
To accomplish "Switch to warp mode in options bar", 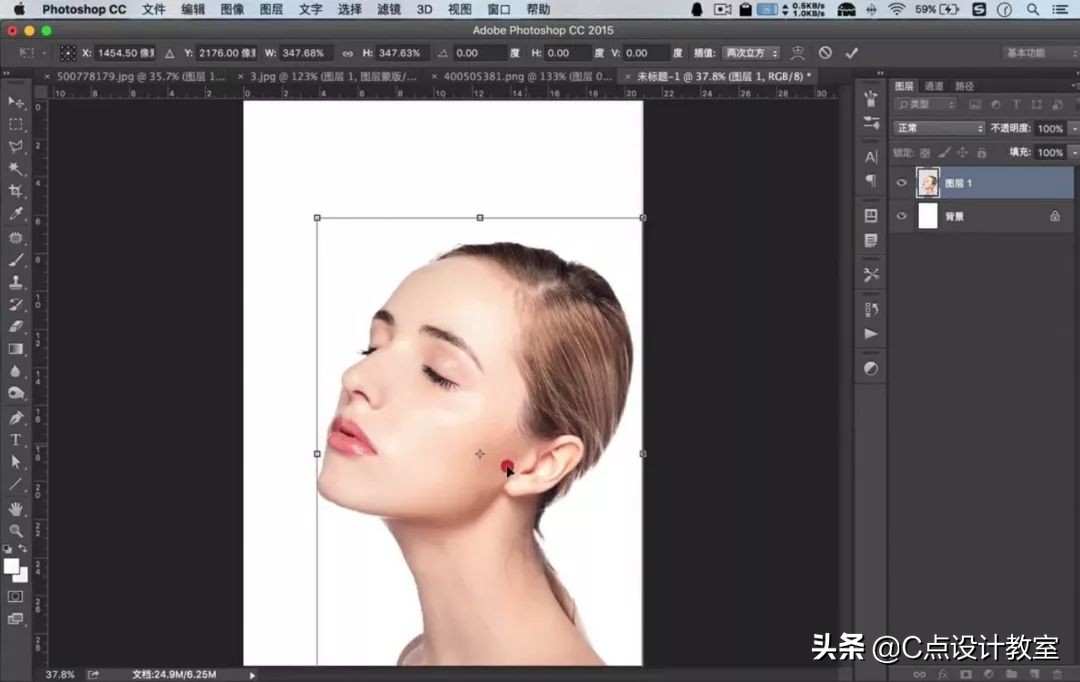I will click(797, 53).
